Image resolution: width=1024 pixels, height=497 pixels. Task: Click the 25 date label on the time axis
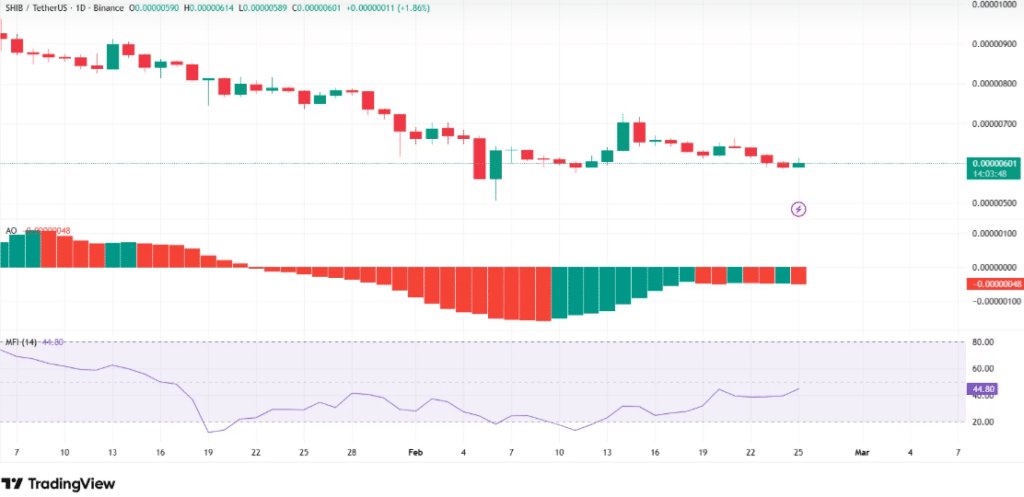[799, 452]
